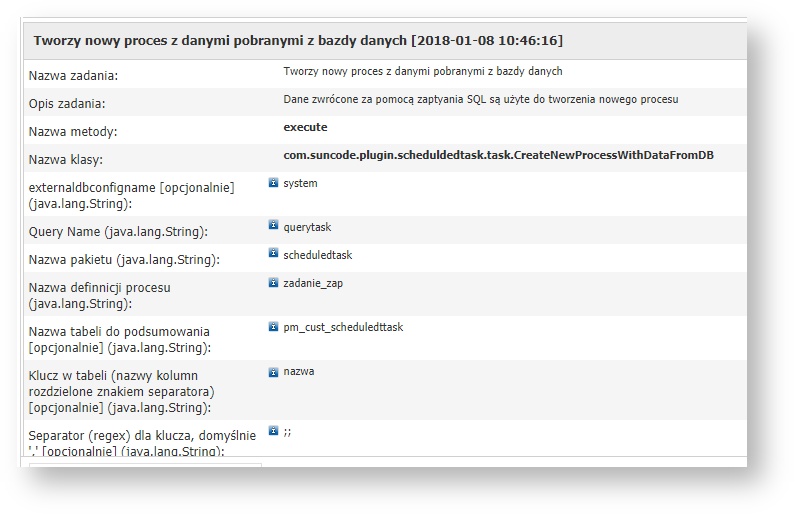Click the info icon next to 'nazwa'
The height and width of the screenshot is (515, 795).
click(273, 371)
